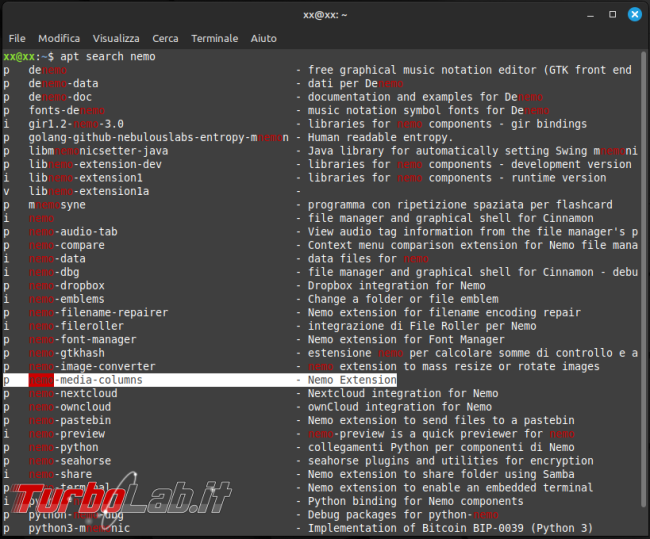650x539 pixels.
Task: Click the 'gir1.2-nemo-3.0' package name
Action: pyautogui.click(x=76, y=124)
